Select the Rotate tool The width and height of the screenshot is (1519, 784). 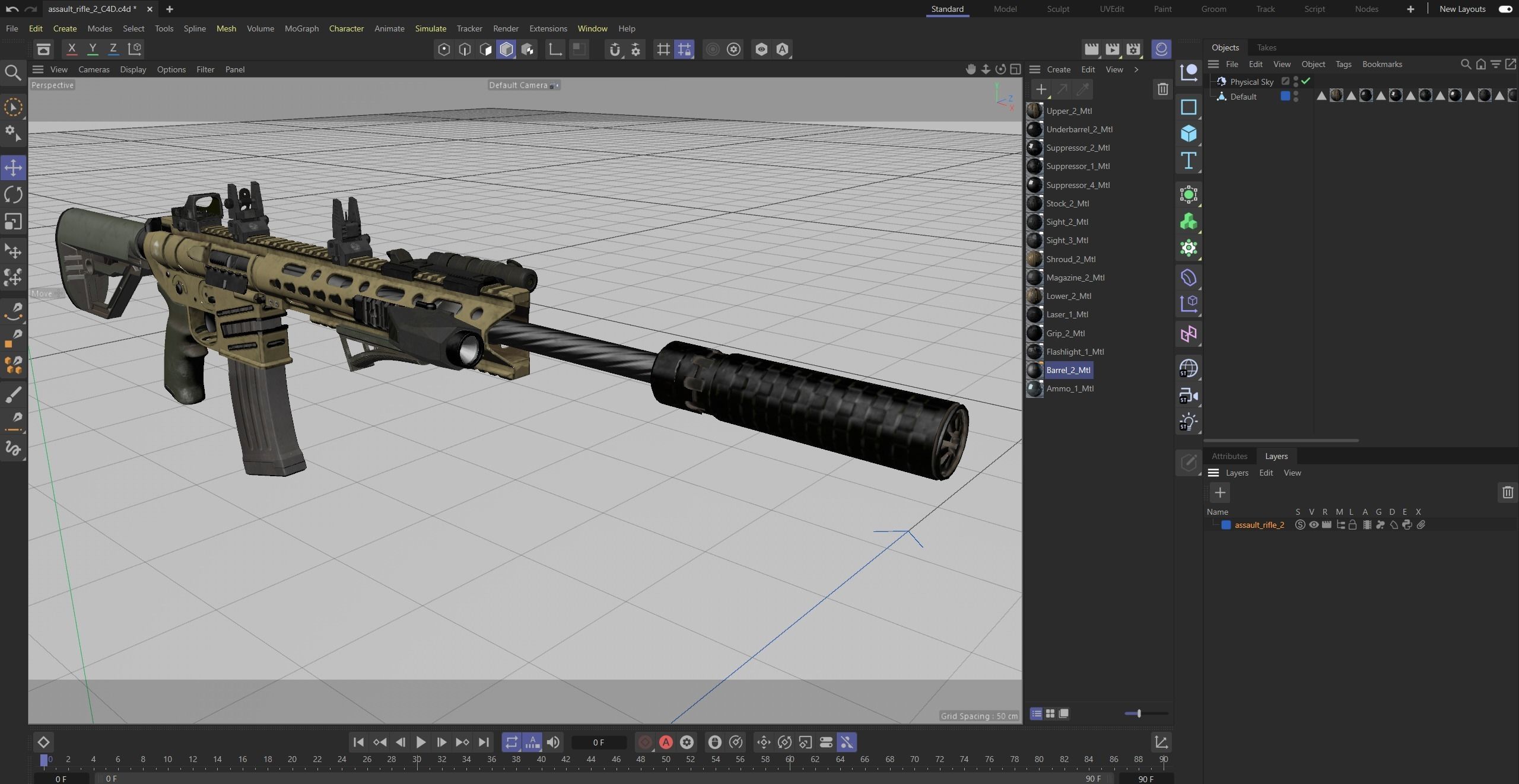tap(13, 195)
